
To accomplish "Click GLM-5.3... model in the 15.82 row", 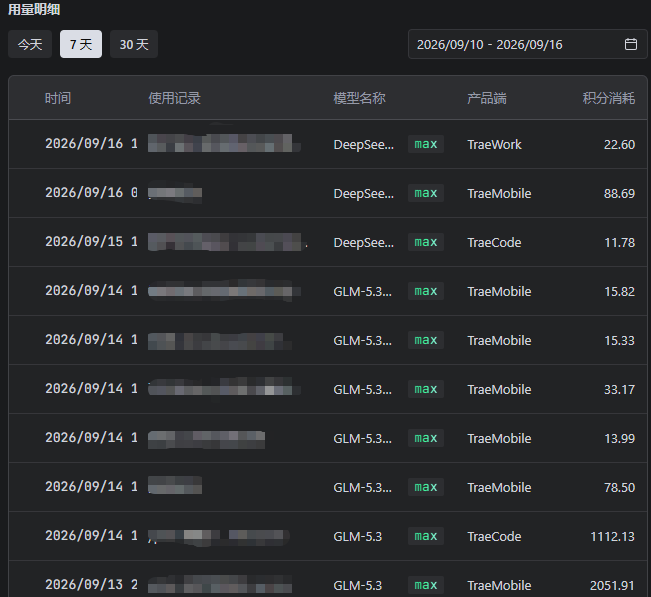I will [362, 291].
